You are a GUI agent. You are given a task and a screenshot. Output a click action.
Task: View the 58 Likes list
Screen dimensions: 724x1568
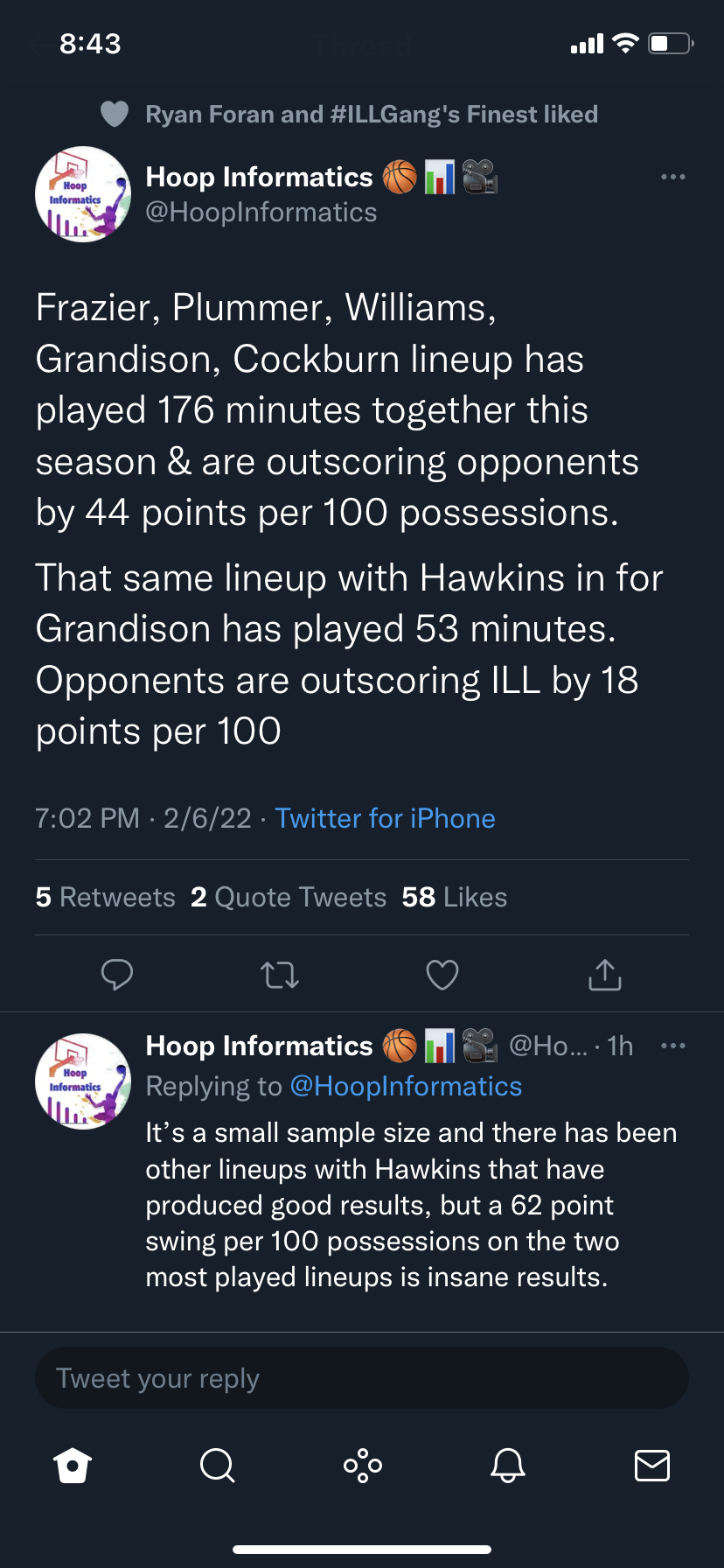455,897
